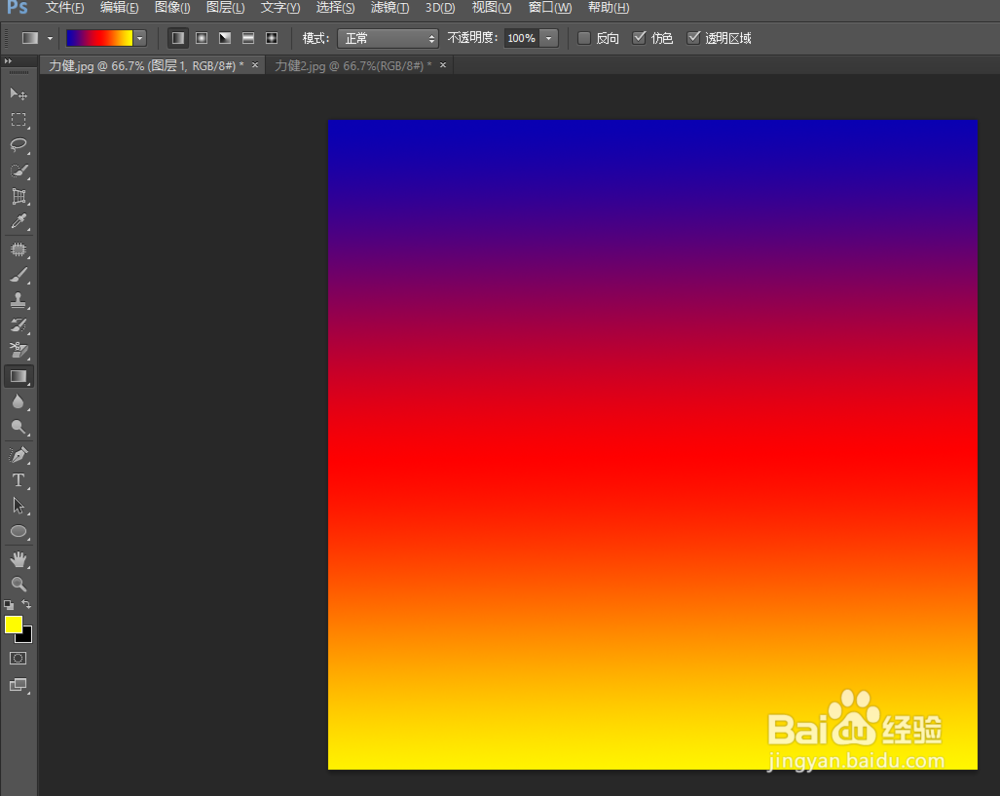The image size is (1000, 796).
Task: Select the Pen tool
Action: click(18, 455)
